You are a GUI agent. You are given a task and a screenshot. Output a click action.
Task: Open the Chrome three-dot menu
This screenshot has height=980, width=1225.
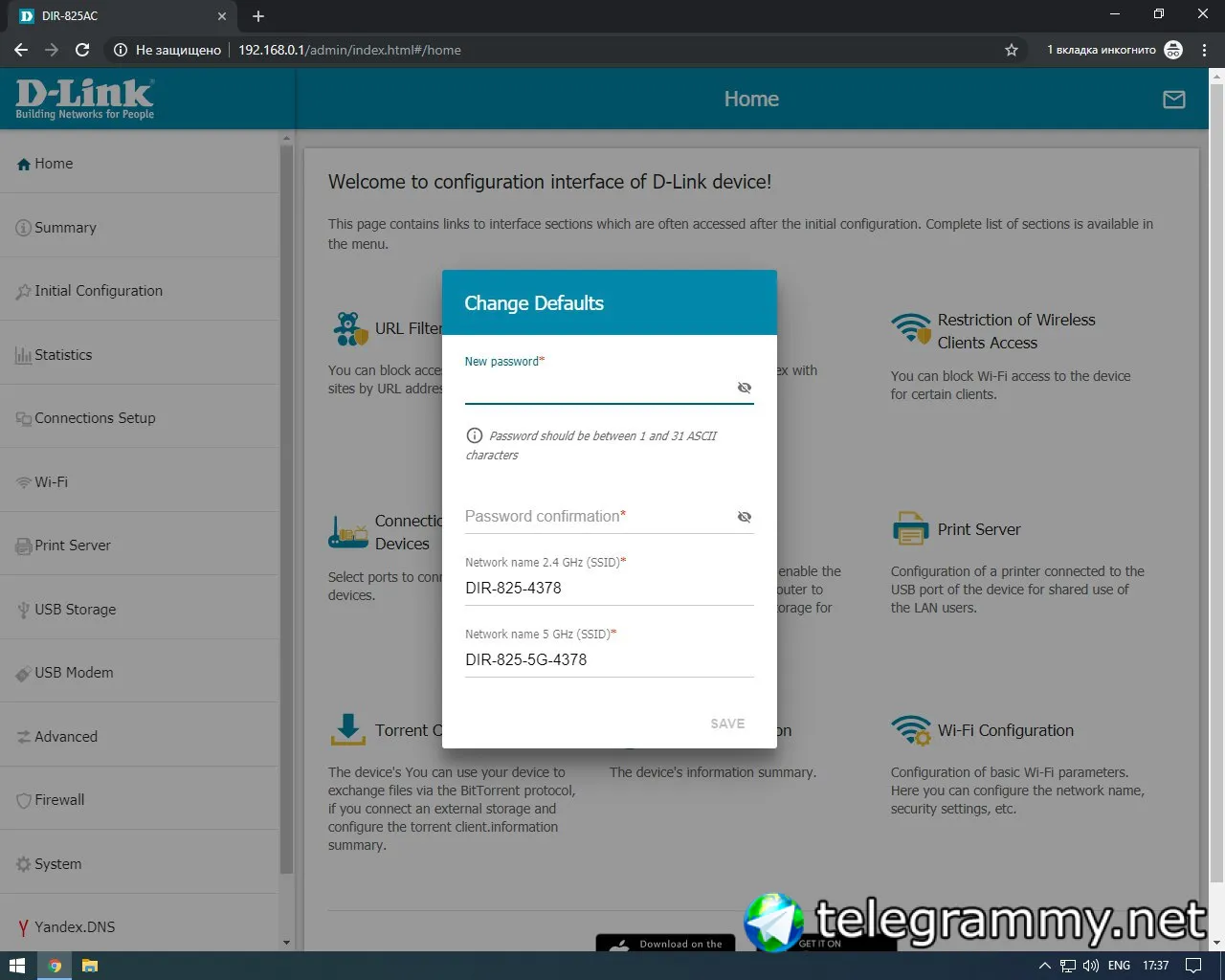[1204, 50]
